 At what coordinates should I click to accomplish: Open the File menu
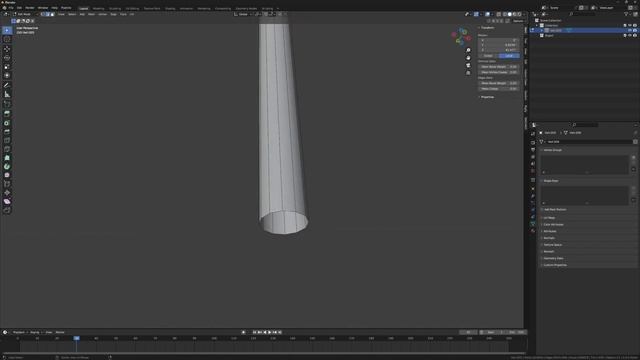(11, 8)
